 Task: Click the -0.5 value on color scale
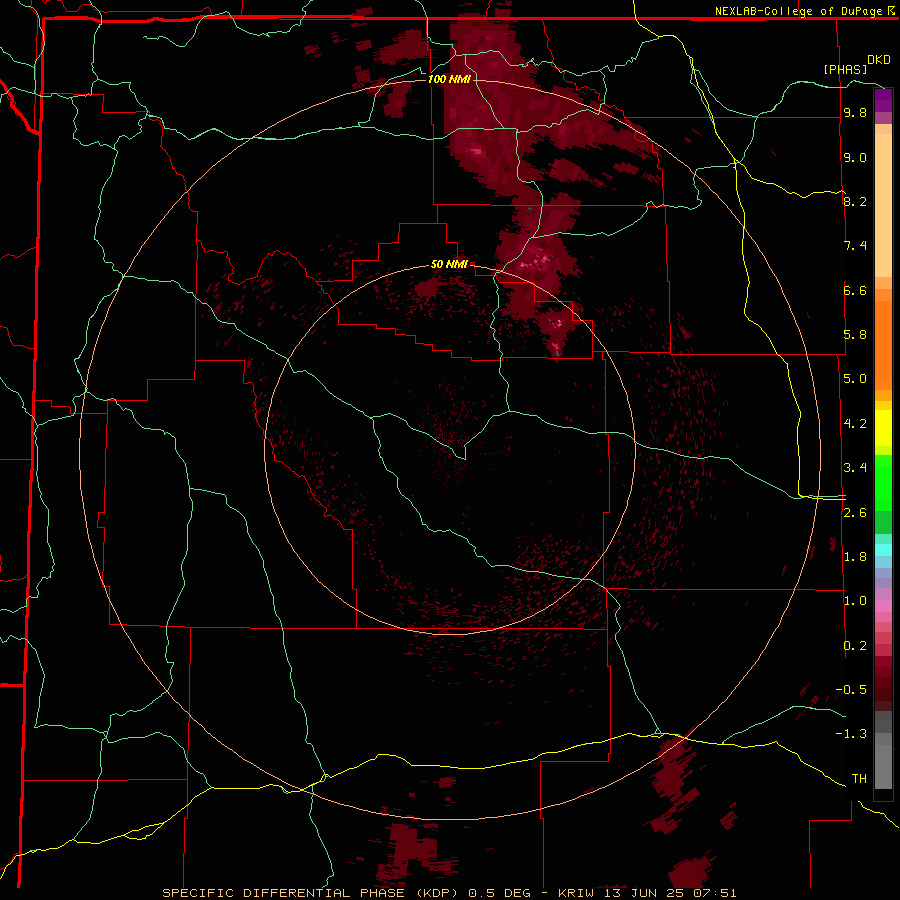(851, 690)
